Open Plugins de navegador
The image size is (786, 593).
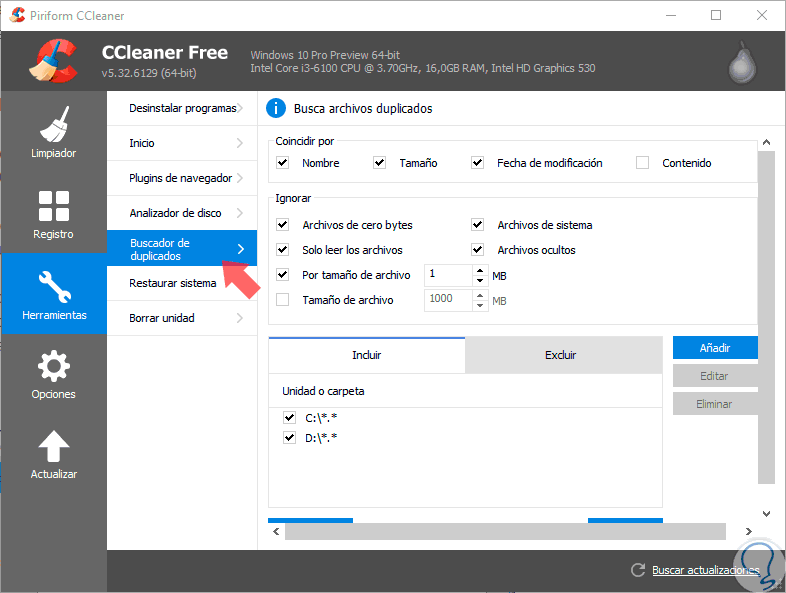182,178
